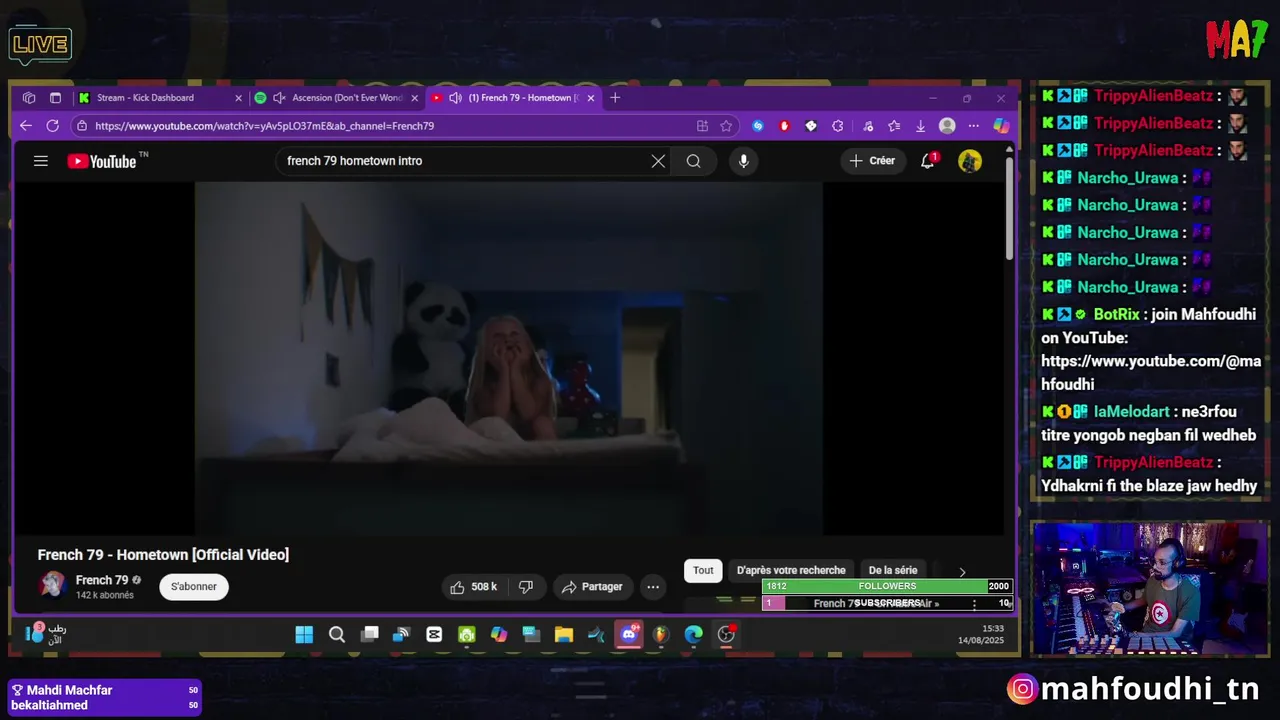Open the Créer create button

872,161
